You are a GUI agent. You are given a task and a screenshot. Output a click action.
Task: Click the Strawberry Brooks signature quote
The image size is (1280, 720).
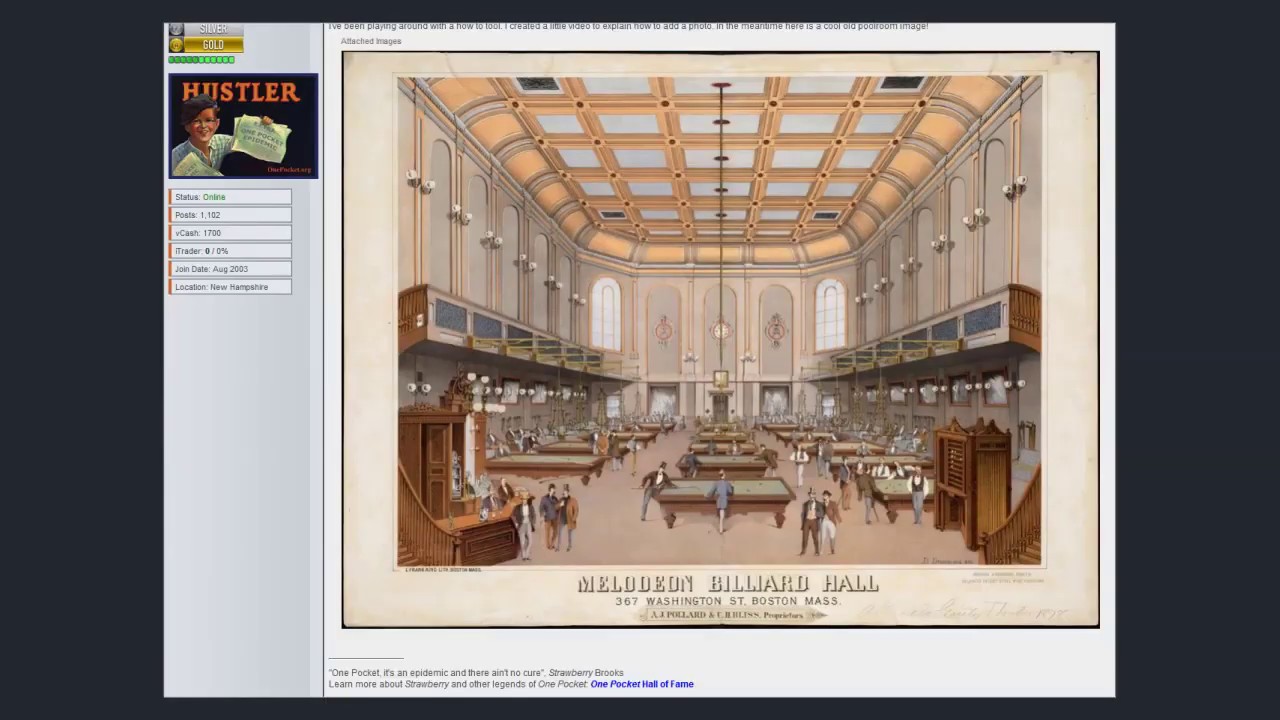tap(476, 673)
